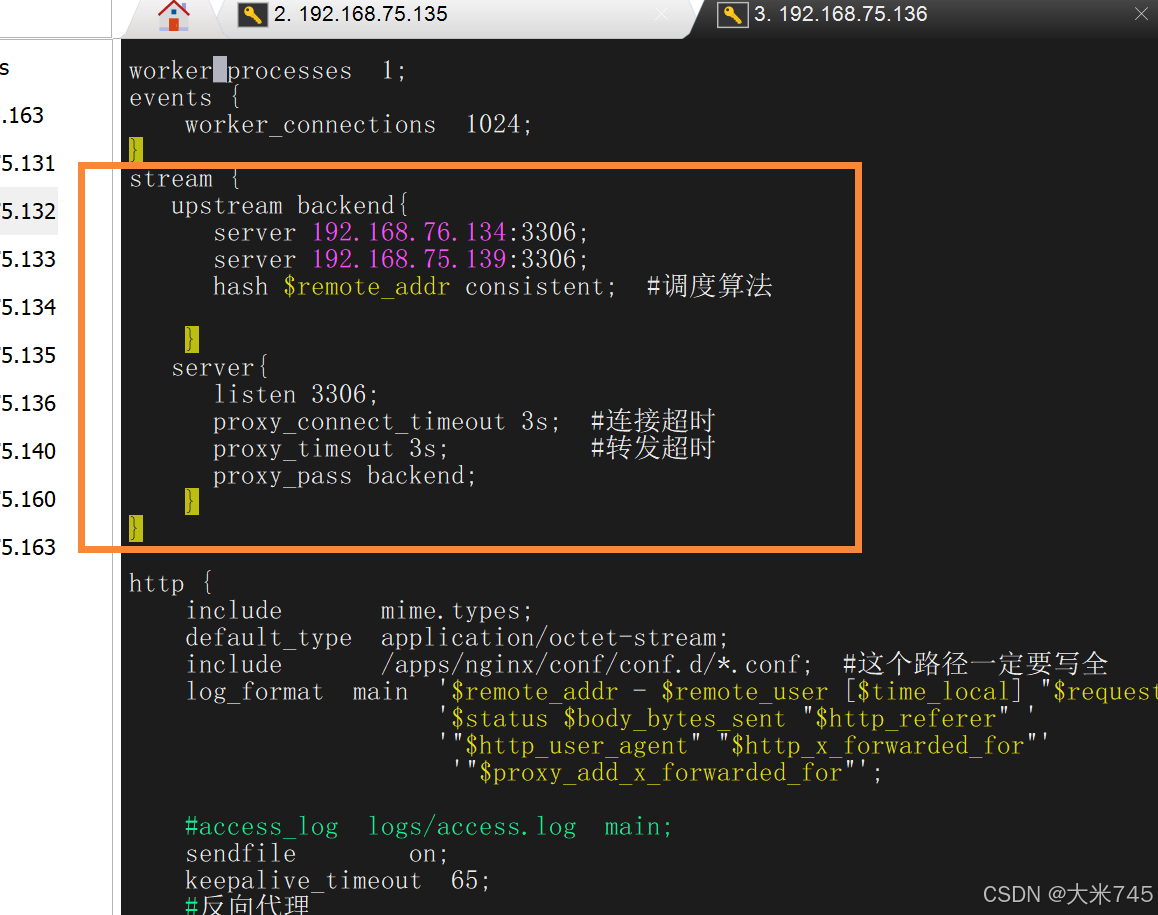Click the 'stream {' line
The height and width of the screenshot is (915, 1158).
[185, 179]
